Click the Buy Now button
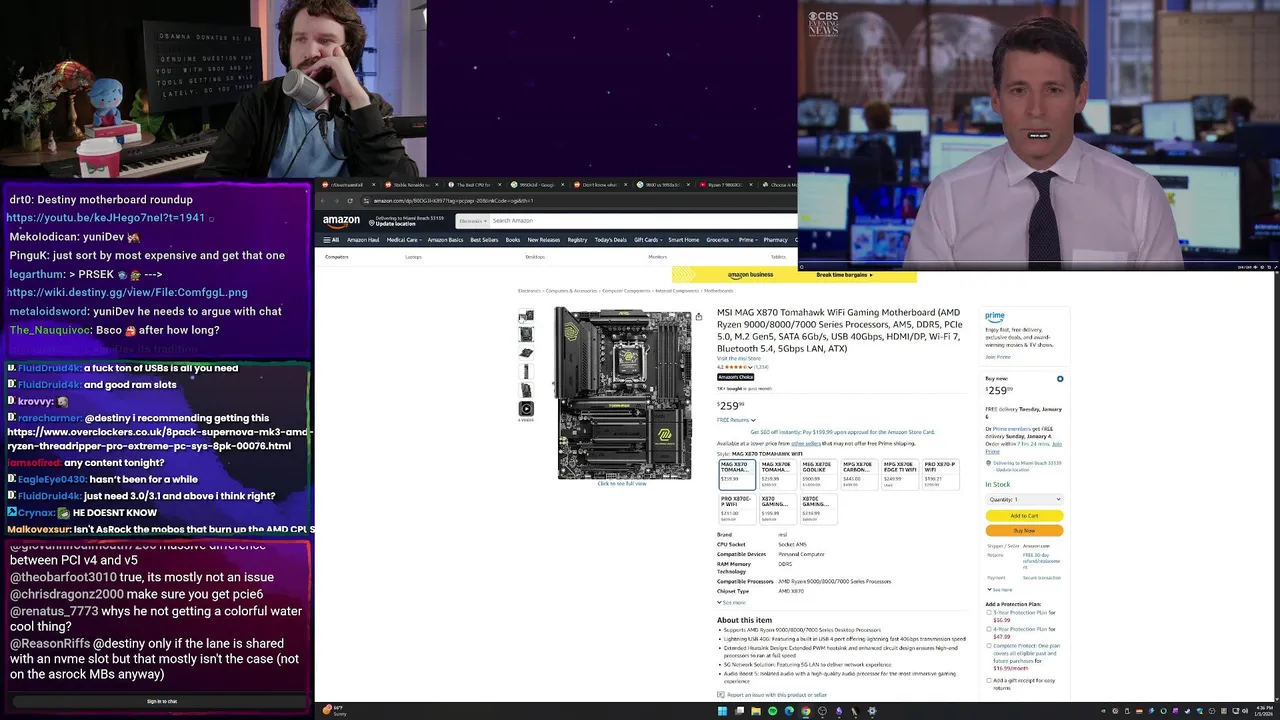 click(x=1024, y=531)
